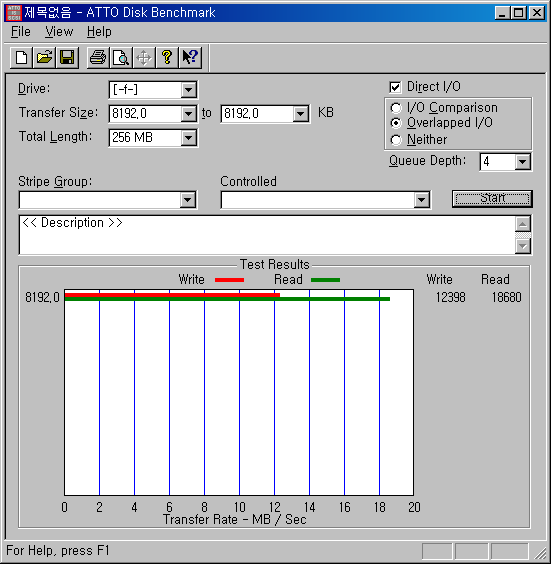551x564 pixels.
Task: Click the 'For Help, press F1' status text
Action: click(58, 551)
